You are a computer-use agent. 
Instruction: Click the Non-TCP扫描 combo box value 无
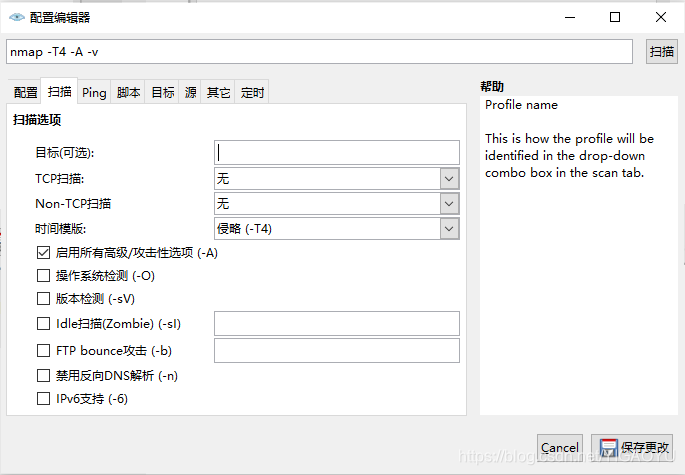pos(336,204)
